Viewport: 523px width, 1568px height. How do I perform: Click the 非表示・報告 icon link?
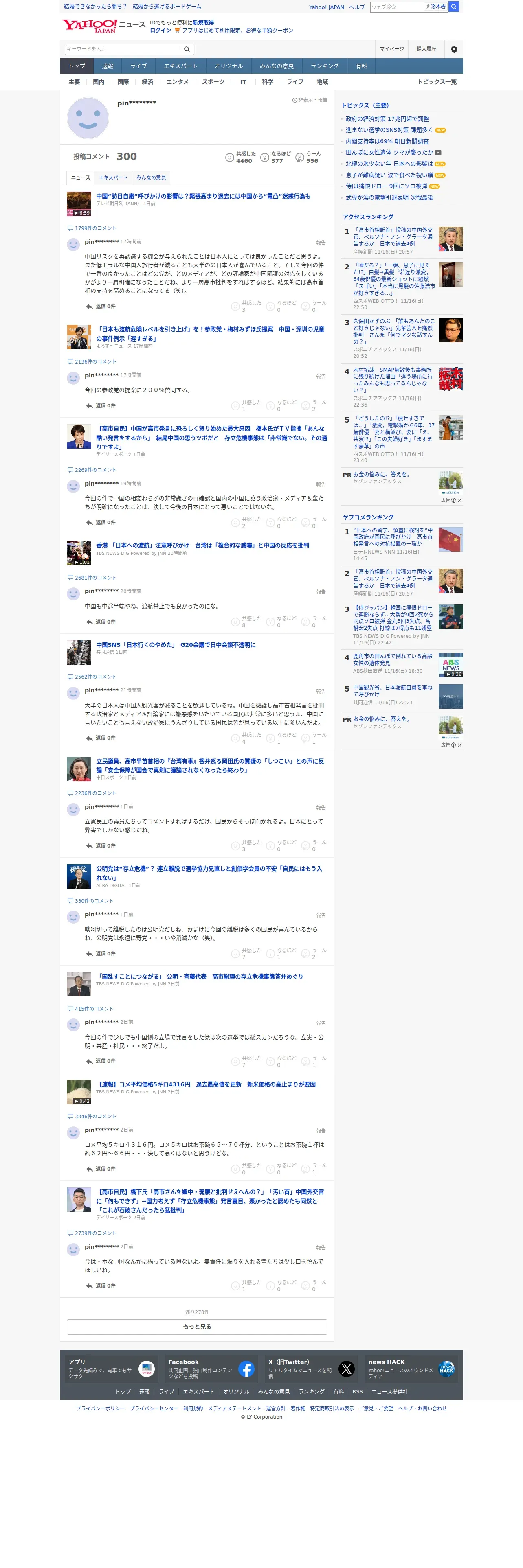click(310, 100)
